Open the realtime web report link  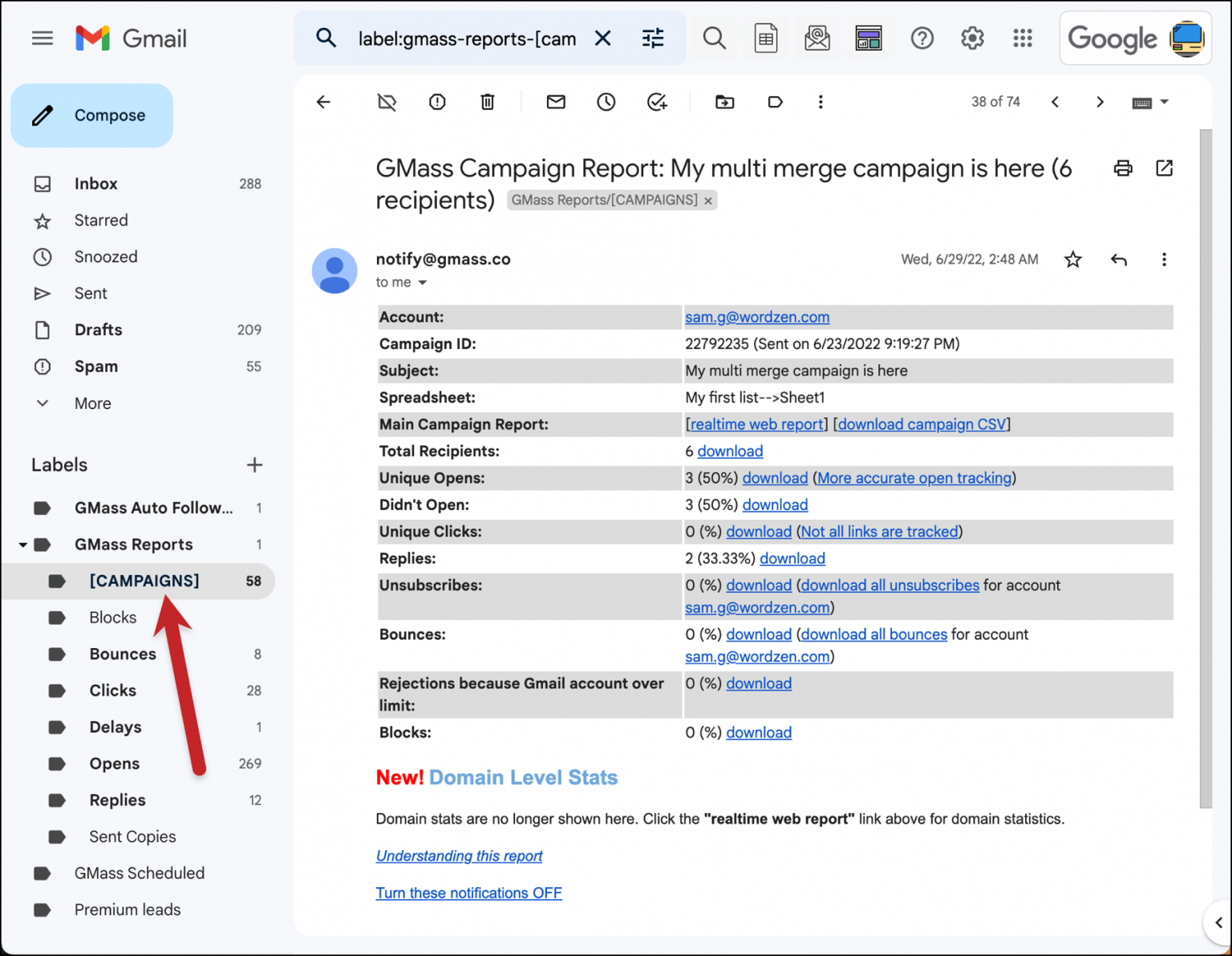point(755,424)
